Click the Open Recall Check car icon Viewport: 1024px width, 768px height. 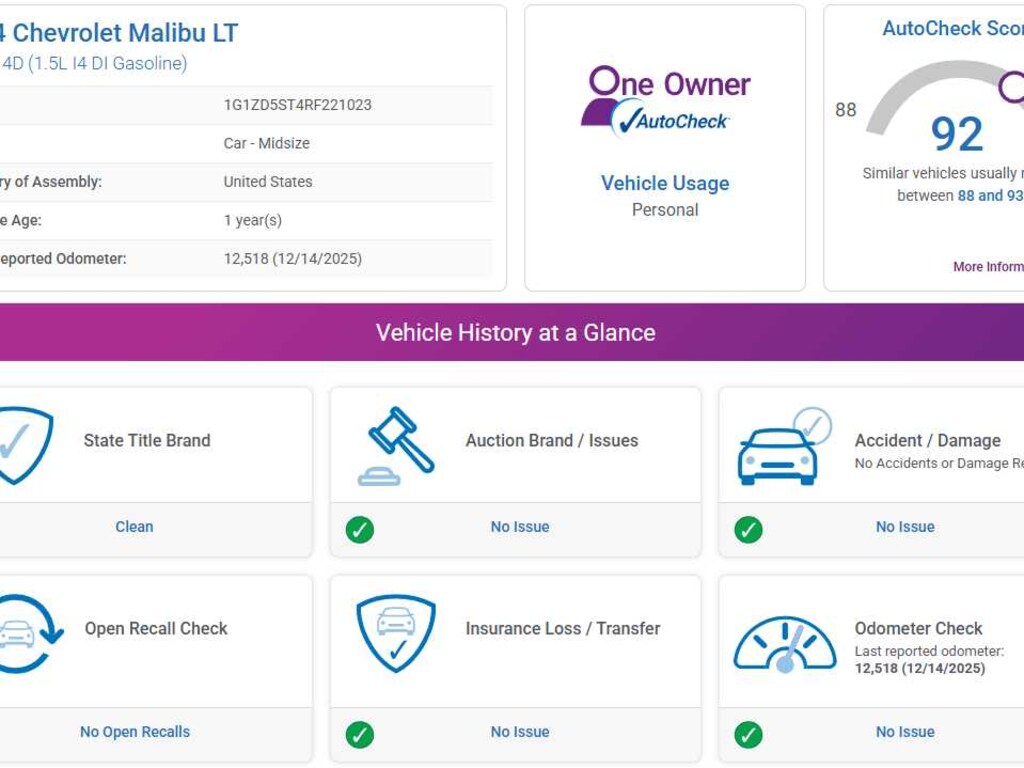25,633
